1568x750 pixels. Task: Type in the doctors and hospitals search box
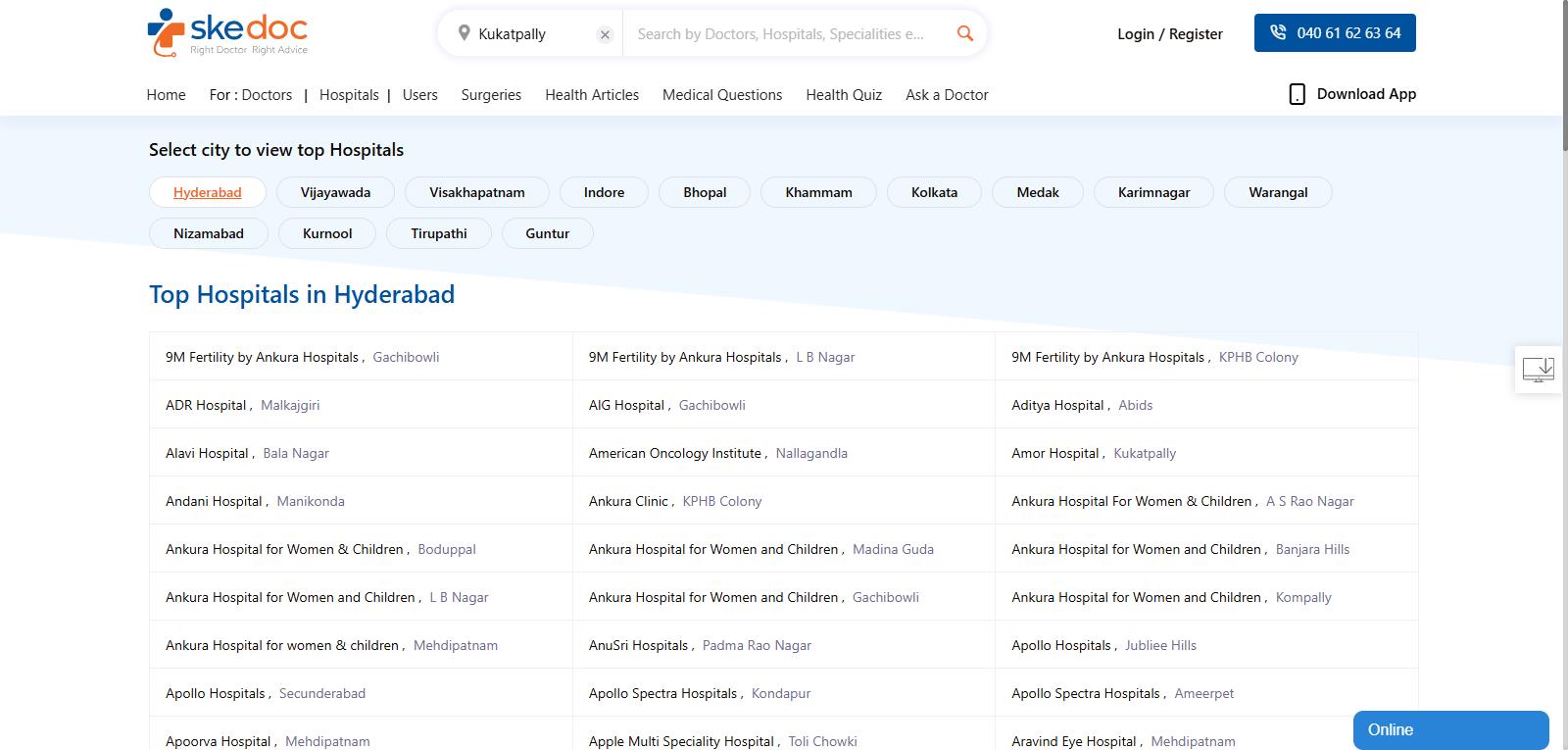click(784, 34)
